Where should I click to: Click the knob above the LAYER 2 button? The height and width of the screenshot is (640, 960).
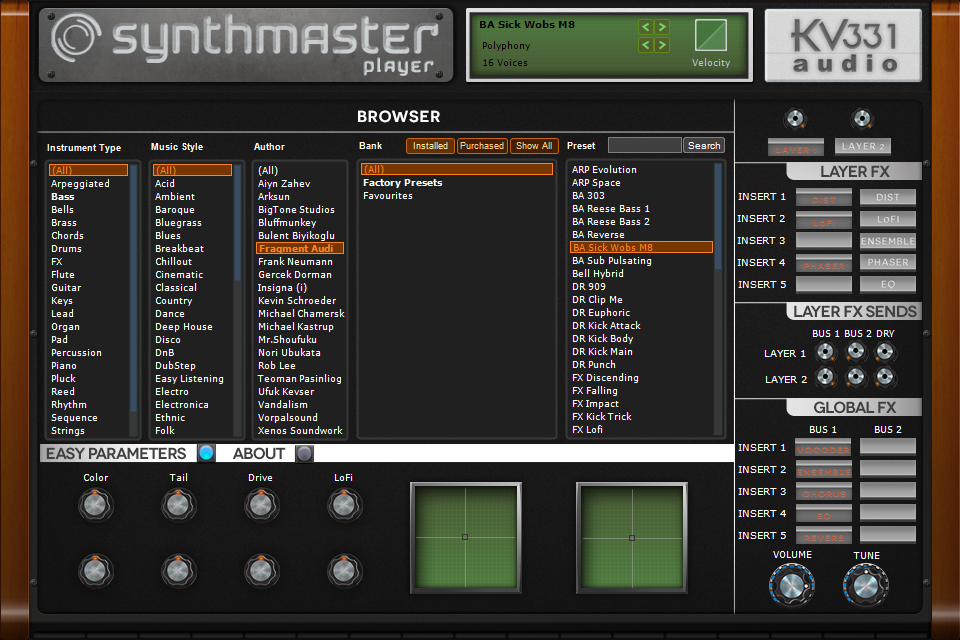(862, 119)
